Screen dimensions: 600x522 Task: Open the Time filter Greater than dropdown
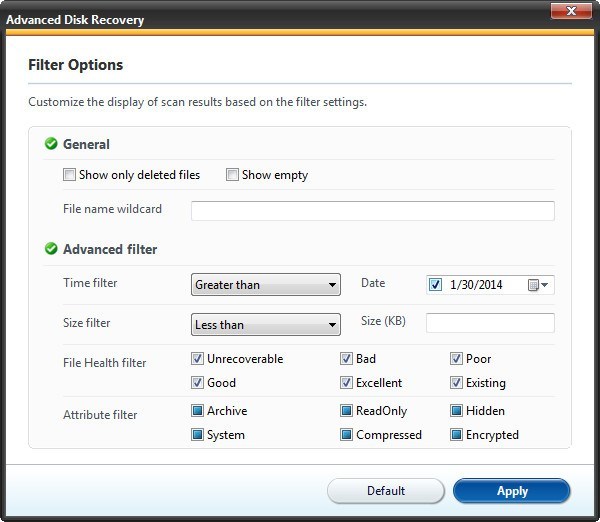click(266, 284)
